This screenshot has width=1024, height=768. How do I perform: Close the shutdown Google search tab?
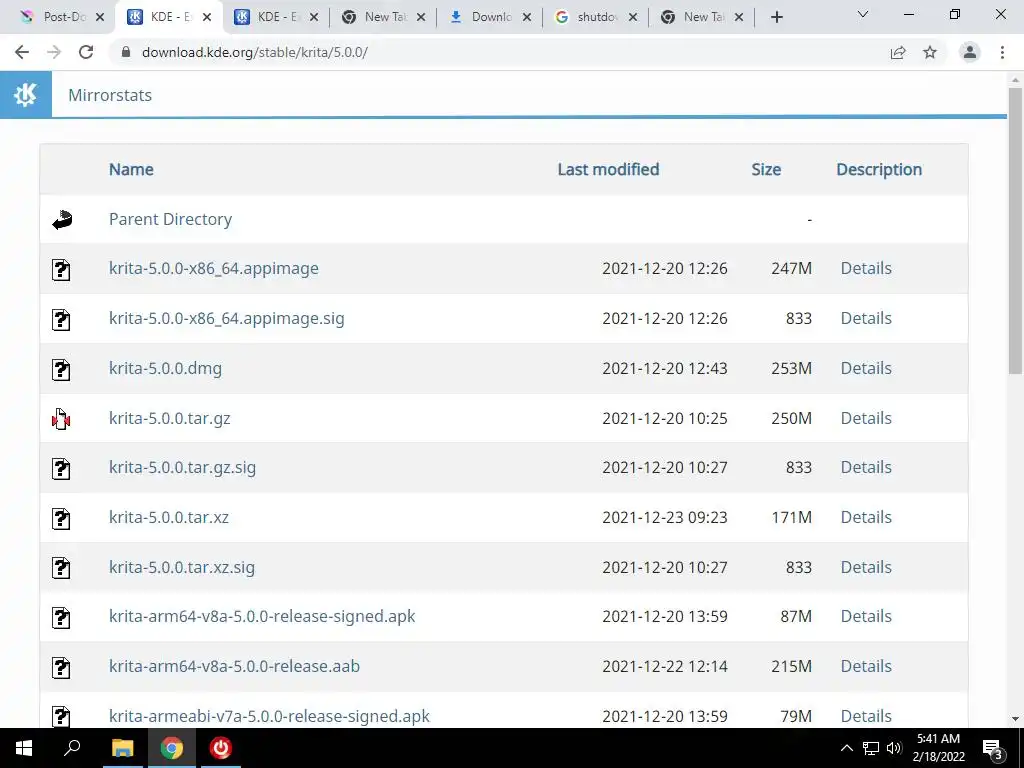click(x=633, y=17)
